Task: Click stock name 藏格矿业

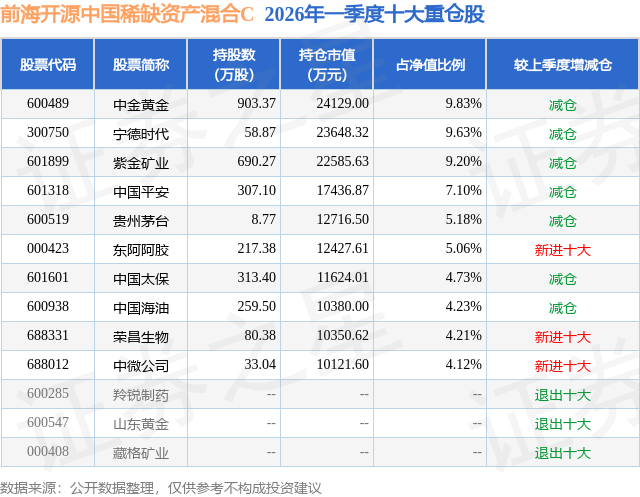Action: 141,453
